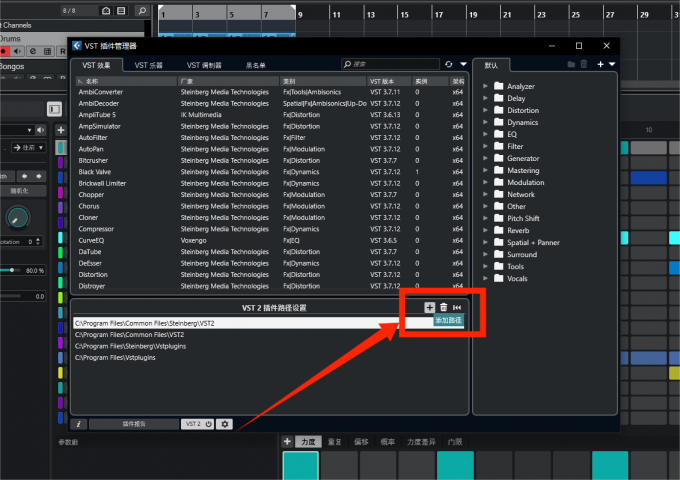Screen dimensions: 680x480
Task: Click the new folder icon in collection header
Action: click(571, 64)
